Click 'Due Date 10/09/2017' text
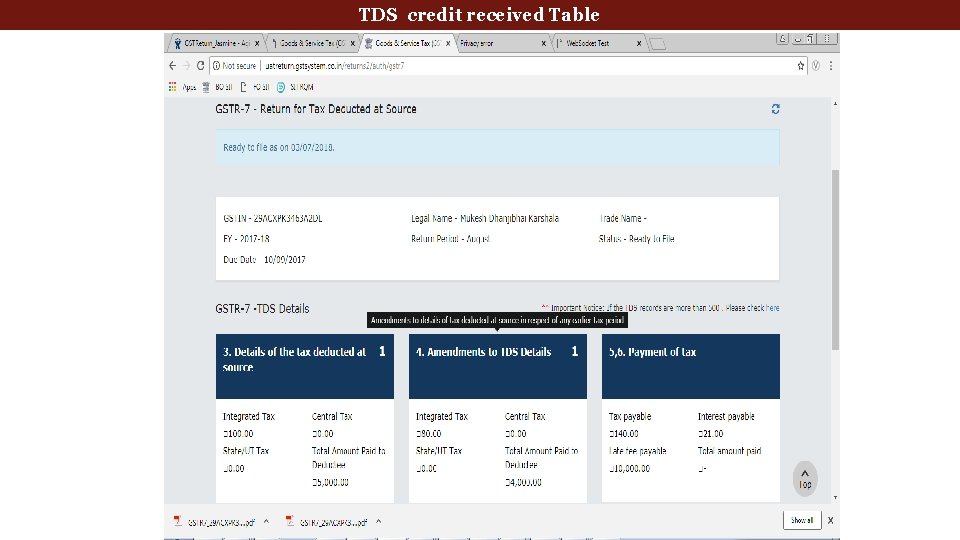Screen dimensions: 960x540 264,260
